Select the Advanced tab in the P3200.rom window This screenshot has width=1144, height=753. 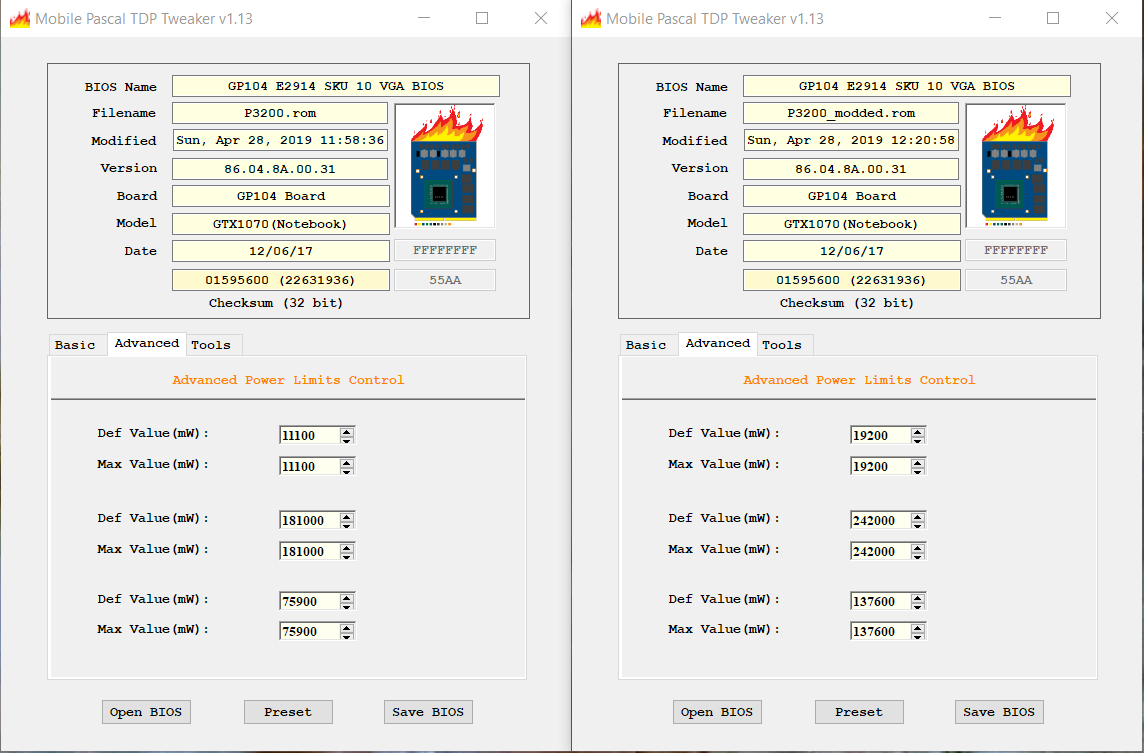(147, 344)
